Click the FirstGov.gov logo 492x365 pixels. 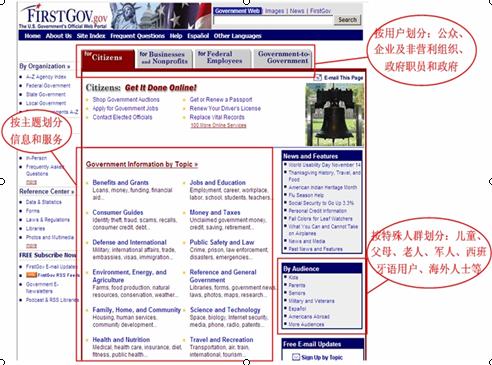[x=64, y=16]
